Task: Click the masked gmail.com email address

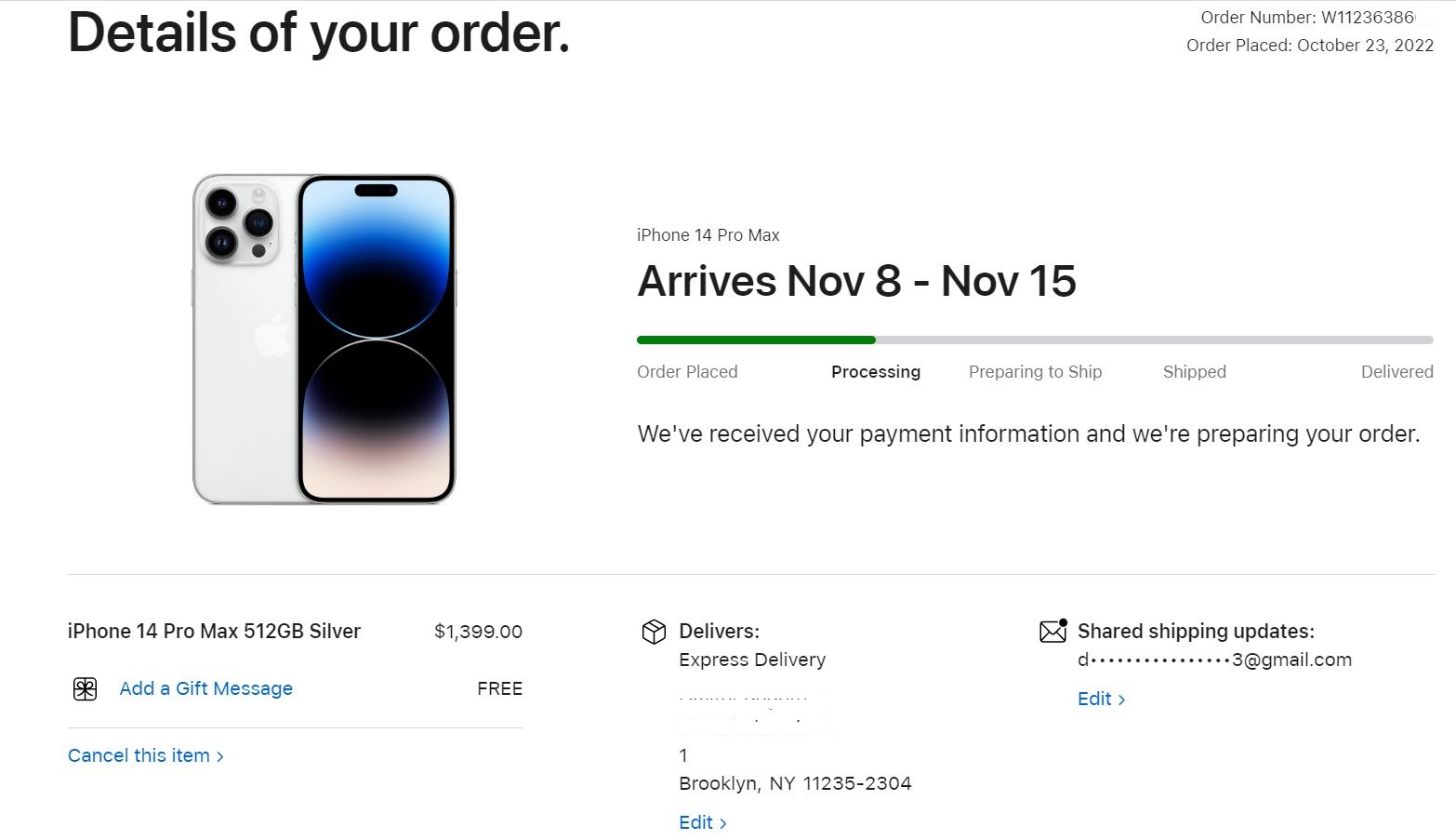Action: pyautogui.click(x=1214, y=660)
